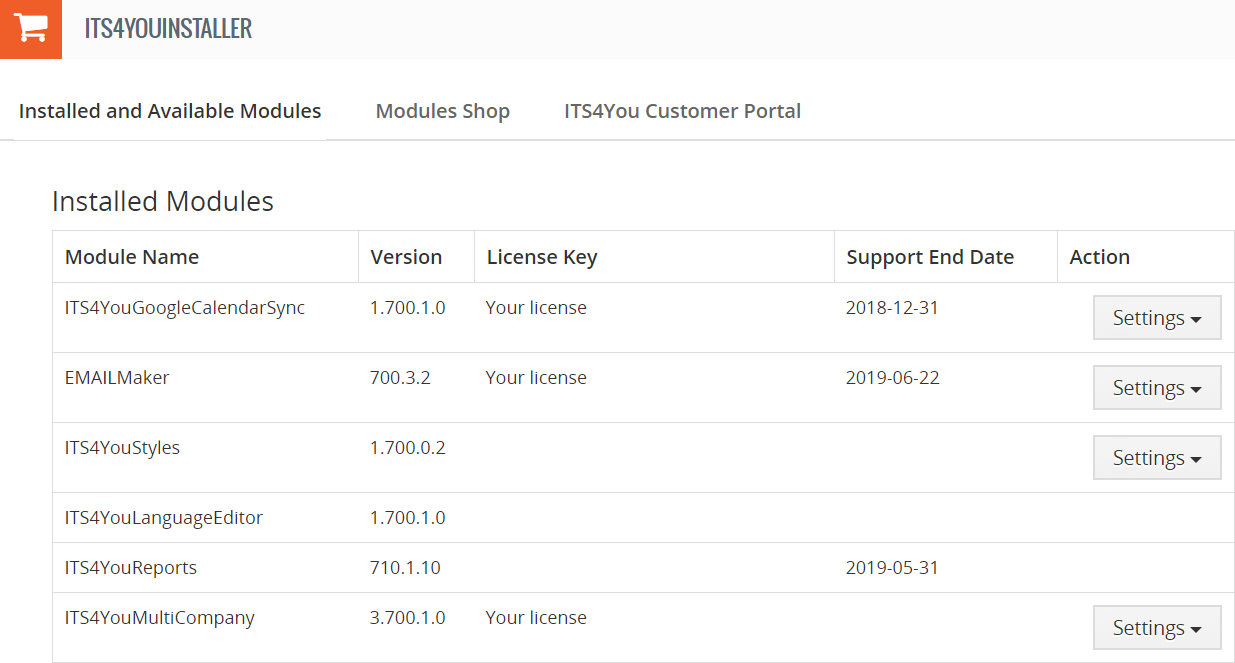Click the ITS4YouReports module name
This screenshot has height=663, width=1235.
coord(131,568)
